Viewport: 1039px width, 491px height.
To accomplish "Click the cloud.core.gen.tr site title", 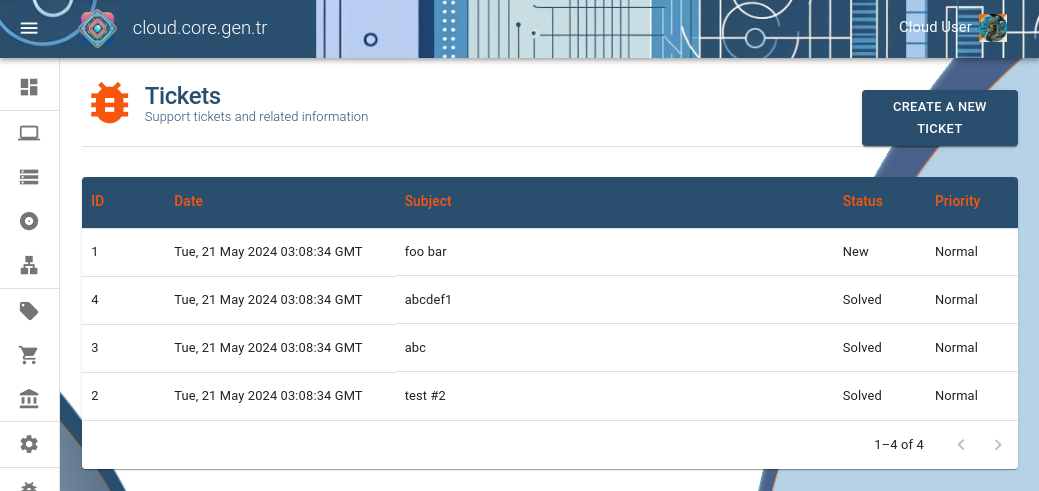I will (199, 28).
